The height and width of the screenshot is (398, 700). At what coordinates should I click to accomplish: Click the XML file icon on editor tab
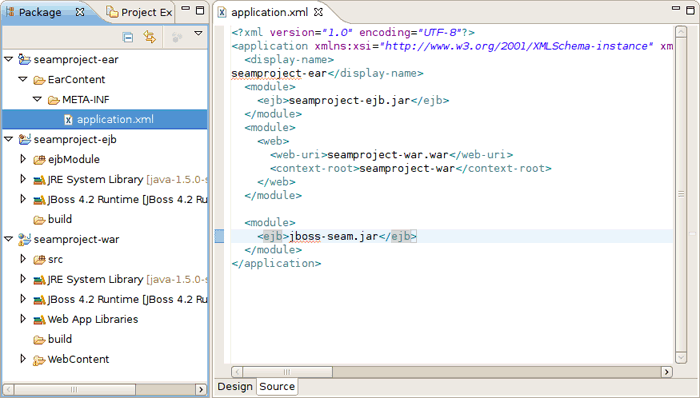(221, 12)
